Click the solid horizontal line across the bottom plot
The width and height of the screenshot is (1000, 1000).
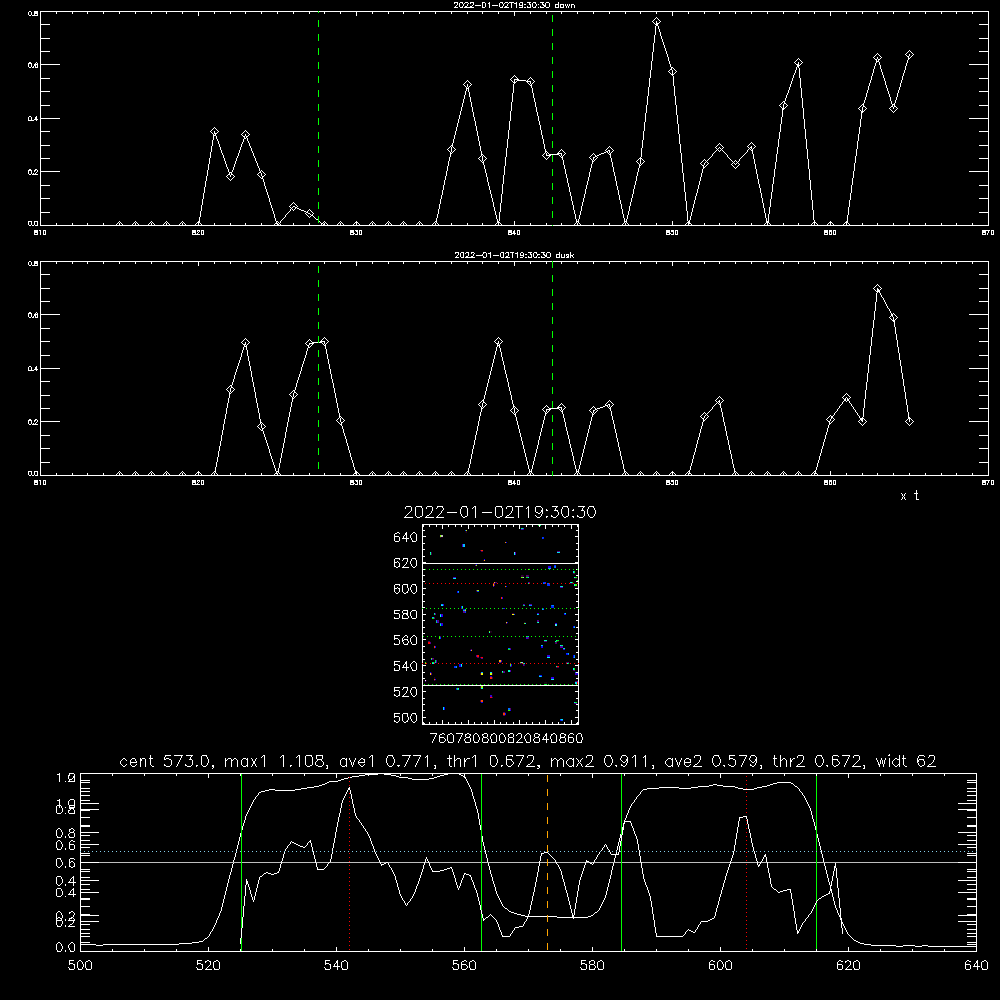[528, 862]
